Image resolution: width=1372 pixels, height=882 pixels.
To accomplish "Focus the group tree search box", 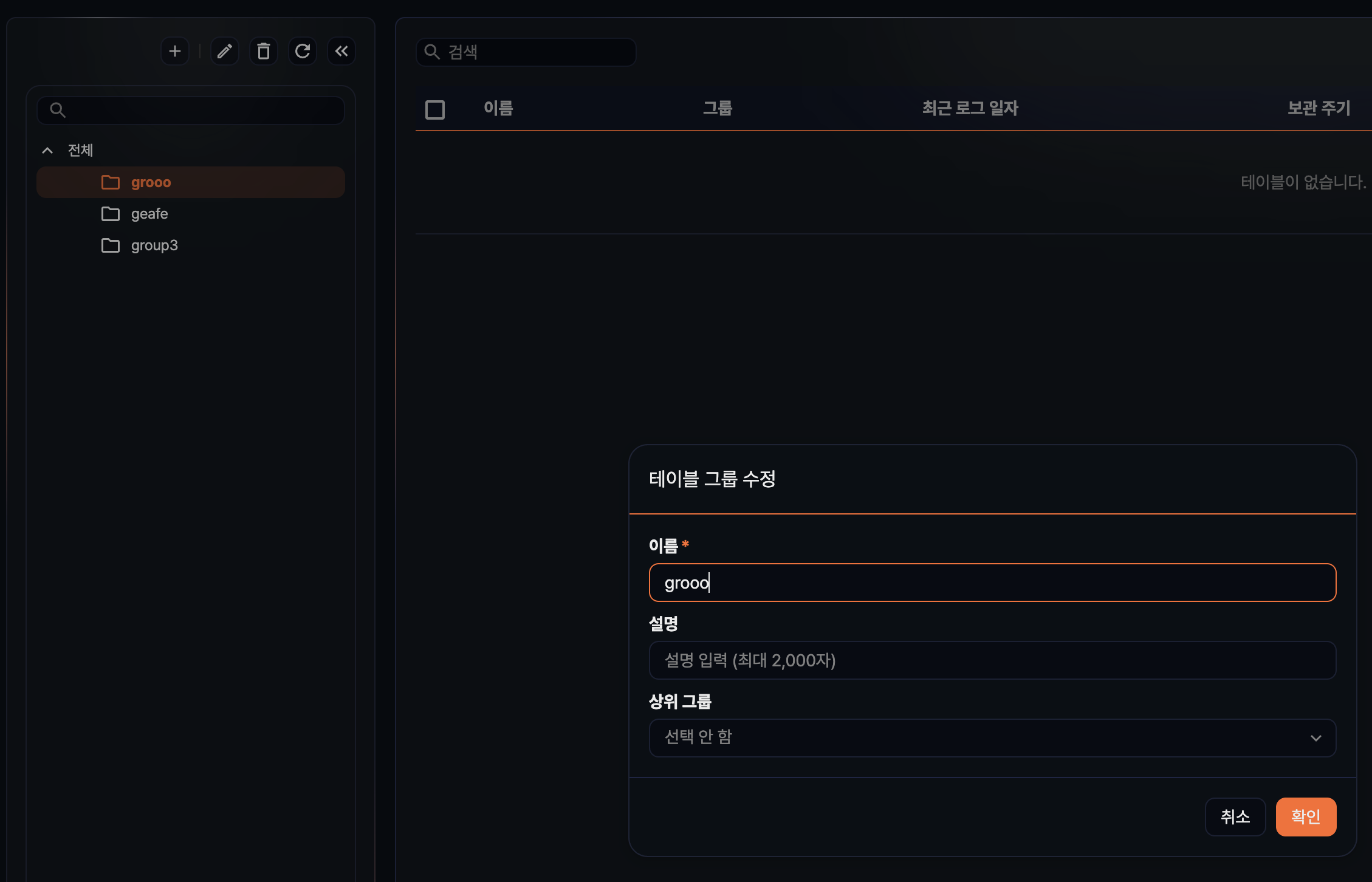I will [x=201, y=111].
